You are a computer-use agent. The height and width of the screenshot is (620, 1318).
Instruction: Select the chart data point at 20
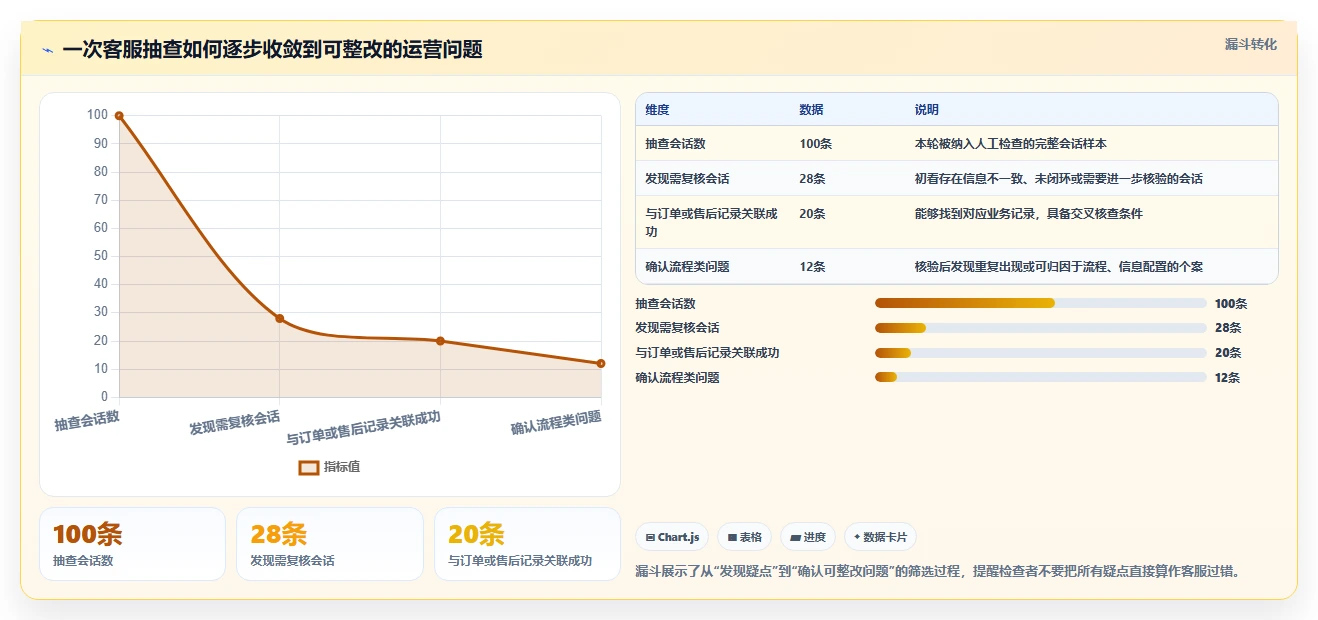coord(440,341)
